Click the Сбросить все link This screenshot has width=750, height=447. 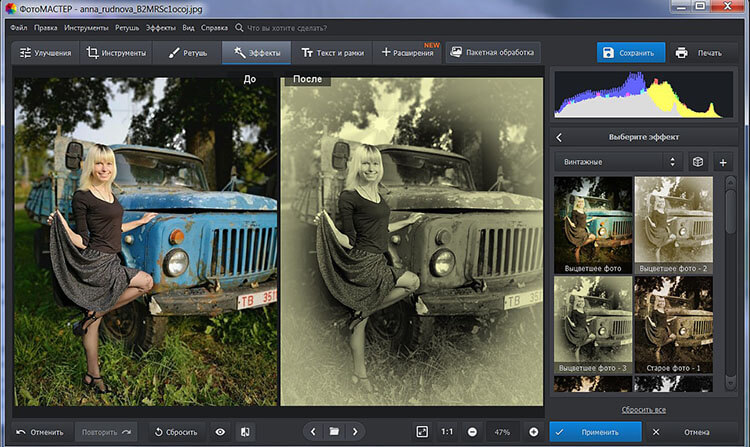click(644, 410)
